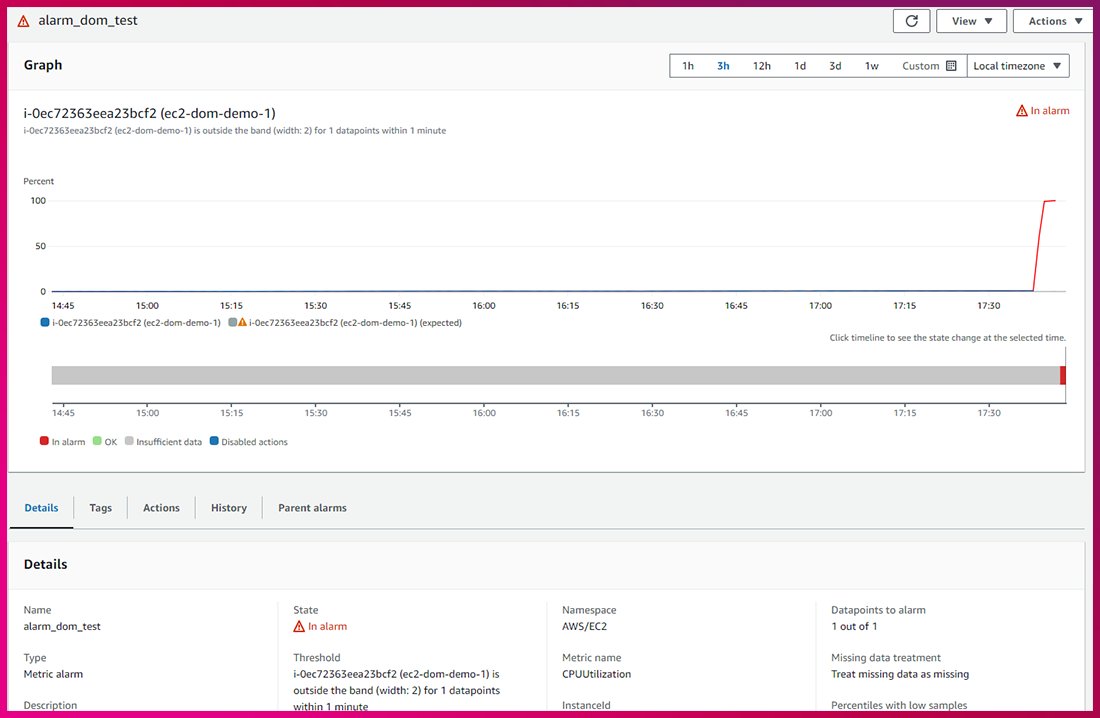Select the 1h time range
This screenshot has height=718, width=1100.
[x=688, y=66]
